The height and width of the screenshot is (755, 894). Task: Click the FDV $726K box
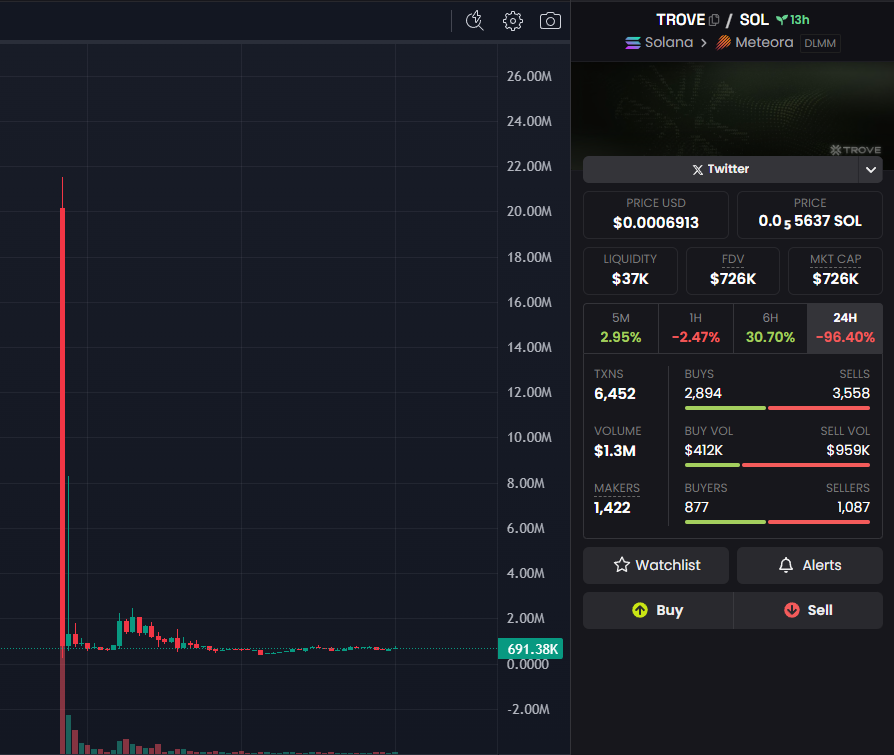[733, 270]
